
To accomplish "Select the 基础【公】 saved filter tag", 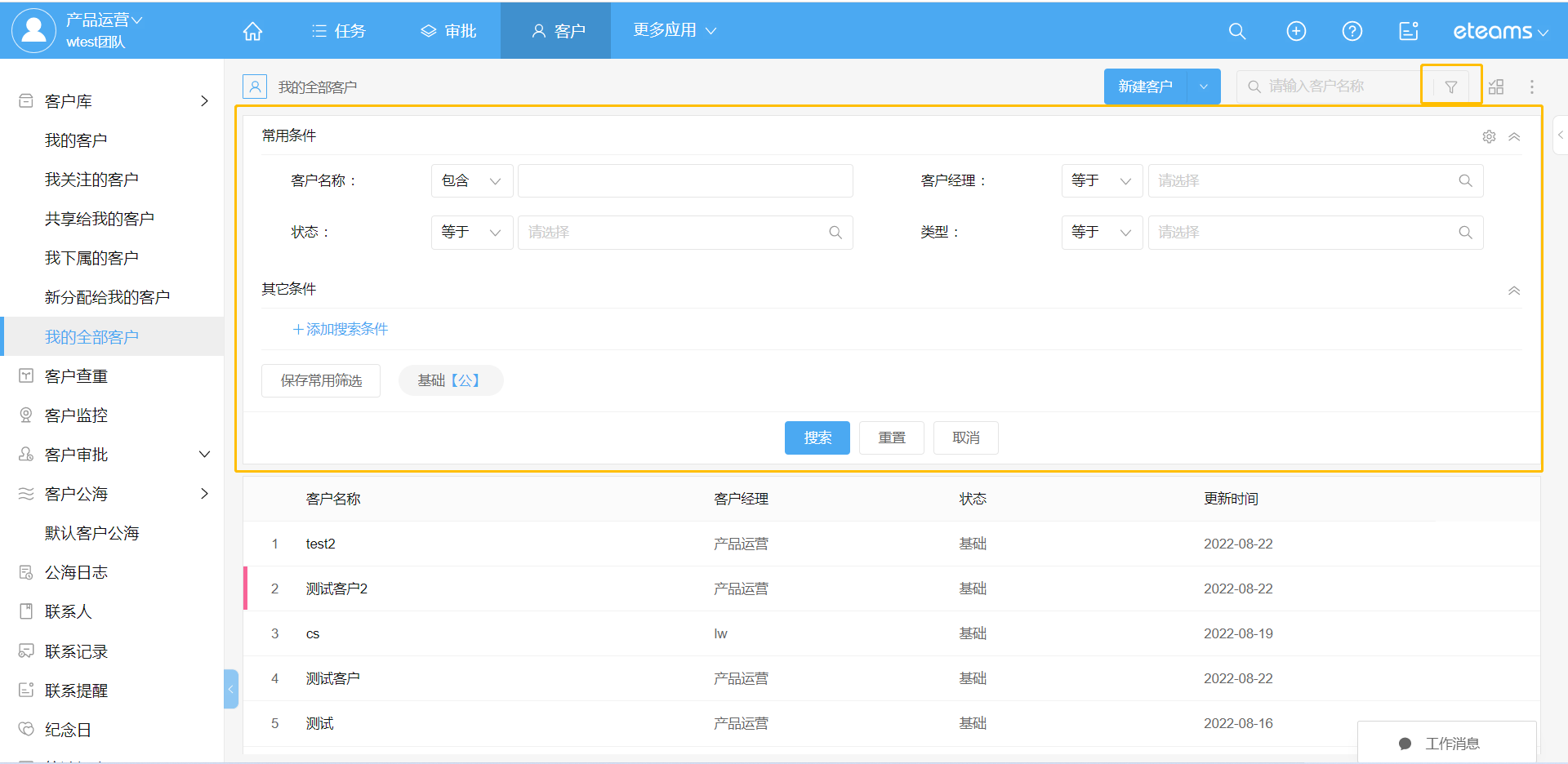I will click(x=450, y=380).
